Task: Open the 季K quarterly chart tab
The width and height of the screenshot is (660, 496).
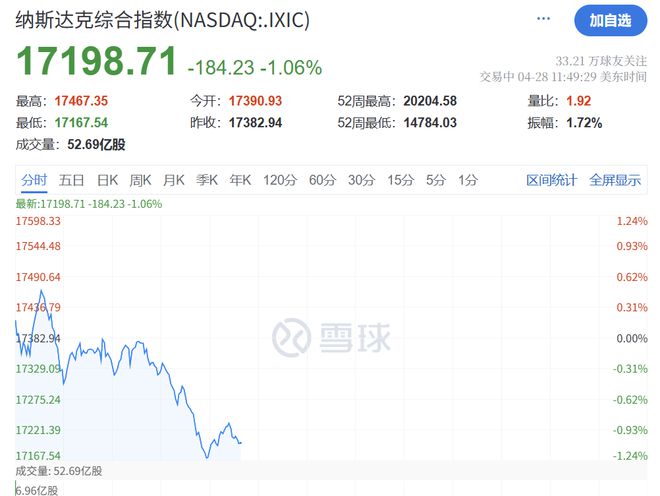Action: click(207, 180)
